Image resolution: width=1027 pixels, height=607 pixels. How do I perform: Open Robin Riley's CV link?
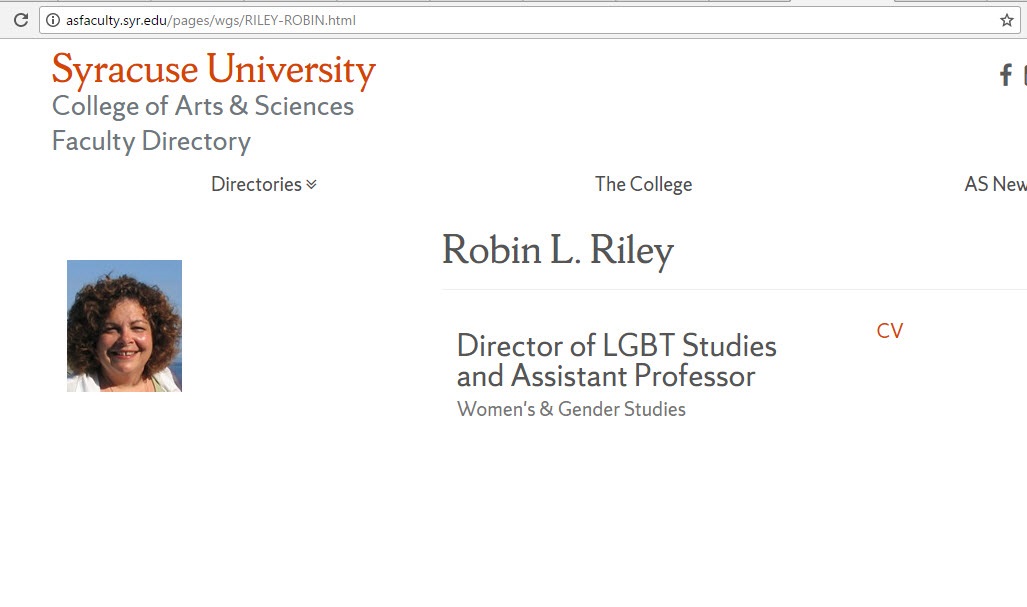(889, 330)
